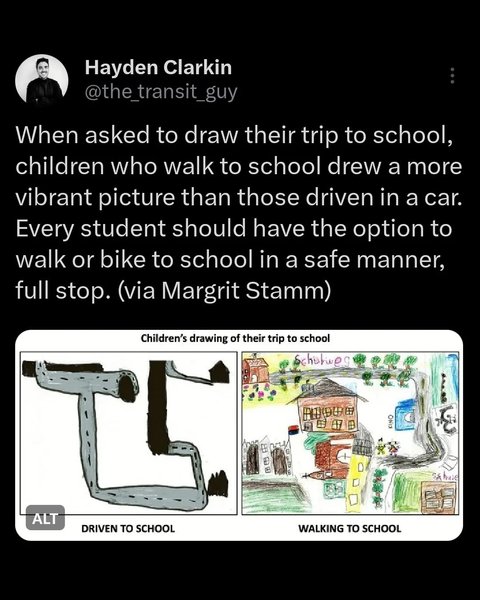
Task: Select the colorful 'Walking to school' drawing
Action: (x=350, y=433)
